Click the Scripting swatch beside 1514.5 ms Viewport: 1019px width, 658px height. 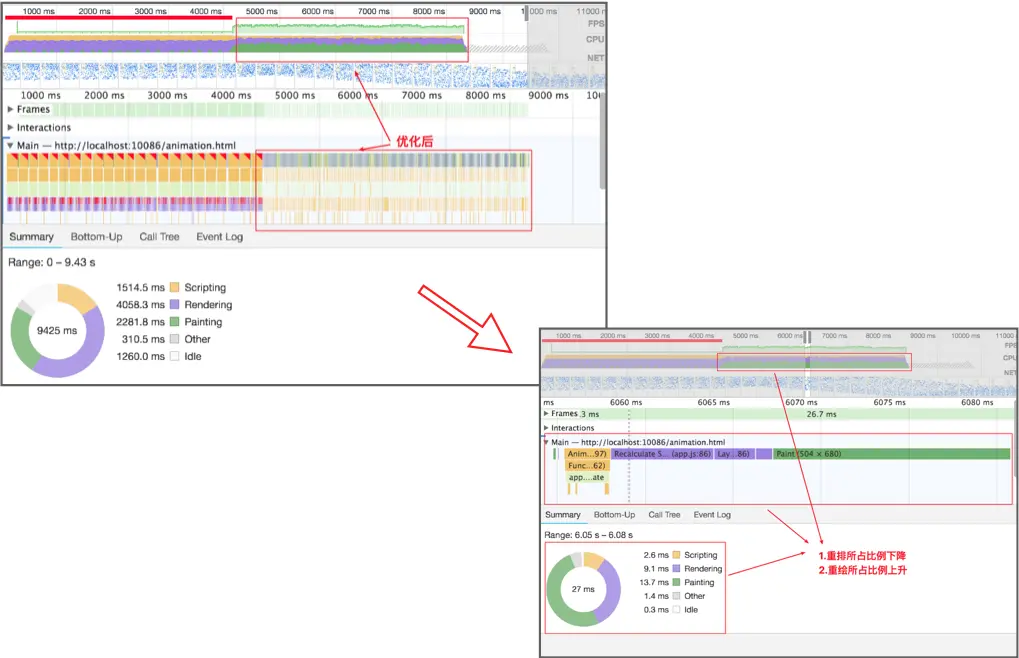coord(174,287)
